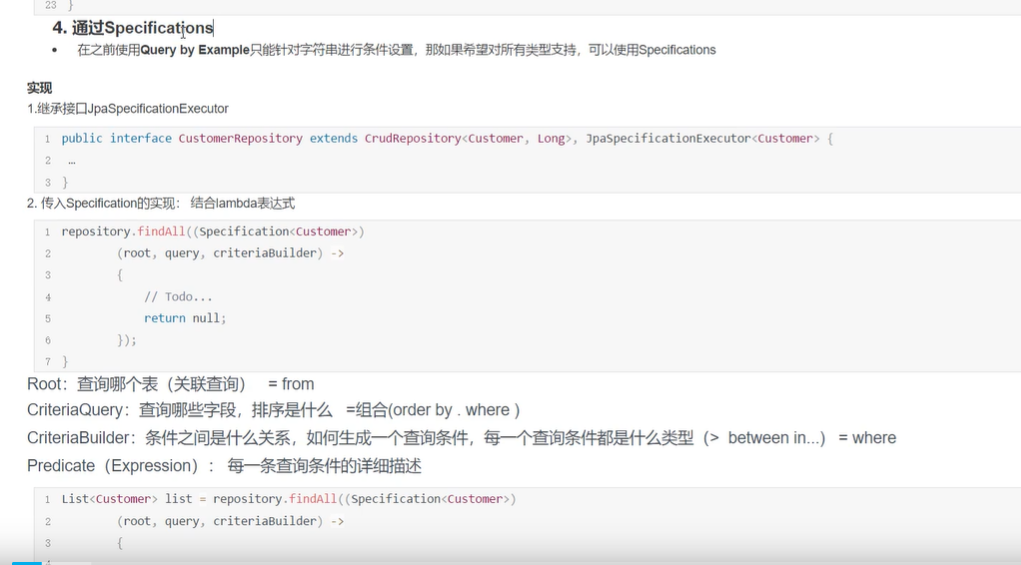
Task: Click 'List<Customer> list' in the last code block
Action: tap(127, 499)
